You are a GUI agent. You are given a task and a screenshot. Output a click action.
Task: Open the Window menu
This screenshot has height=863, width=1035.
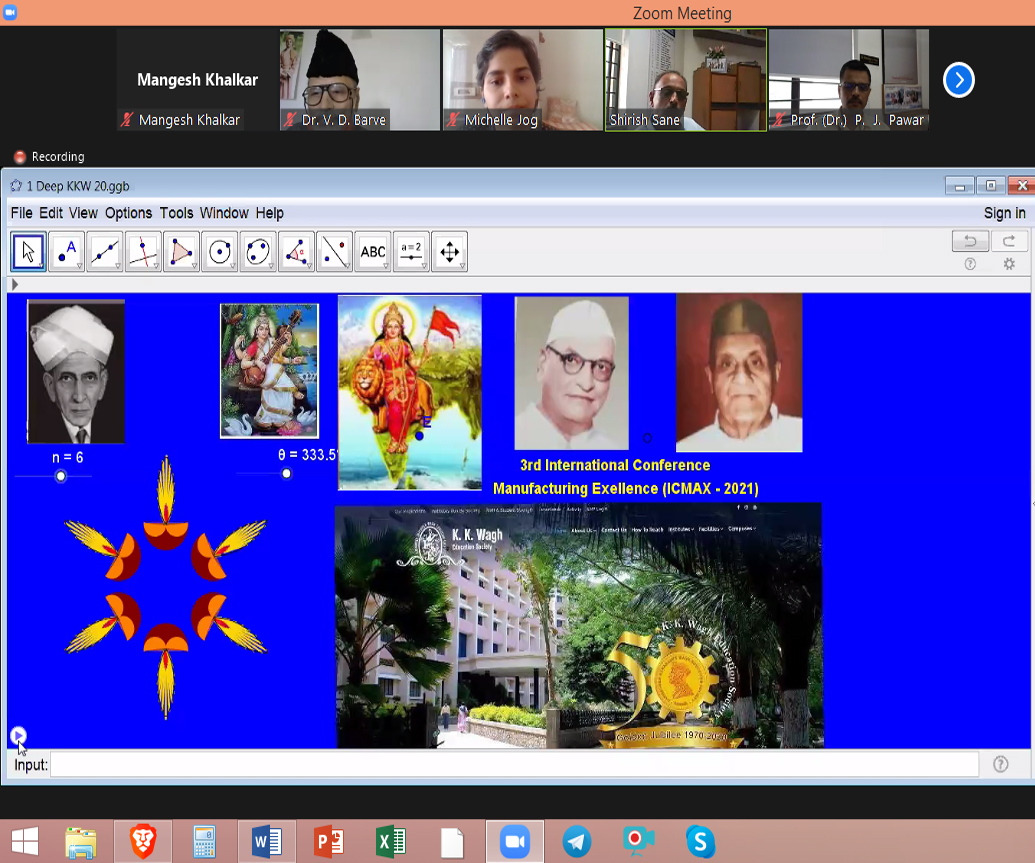pyautogui.click(x=224, y=213)
